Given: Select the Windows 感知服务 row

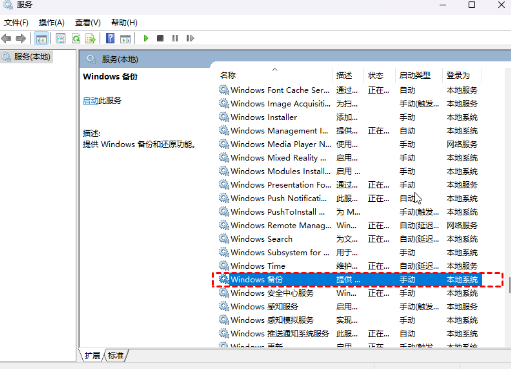Looking at the screenshot, I should click(350, 307).
